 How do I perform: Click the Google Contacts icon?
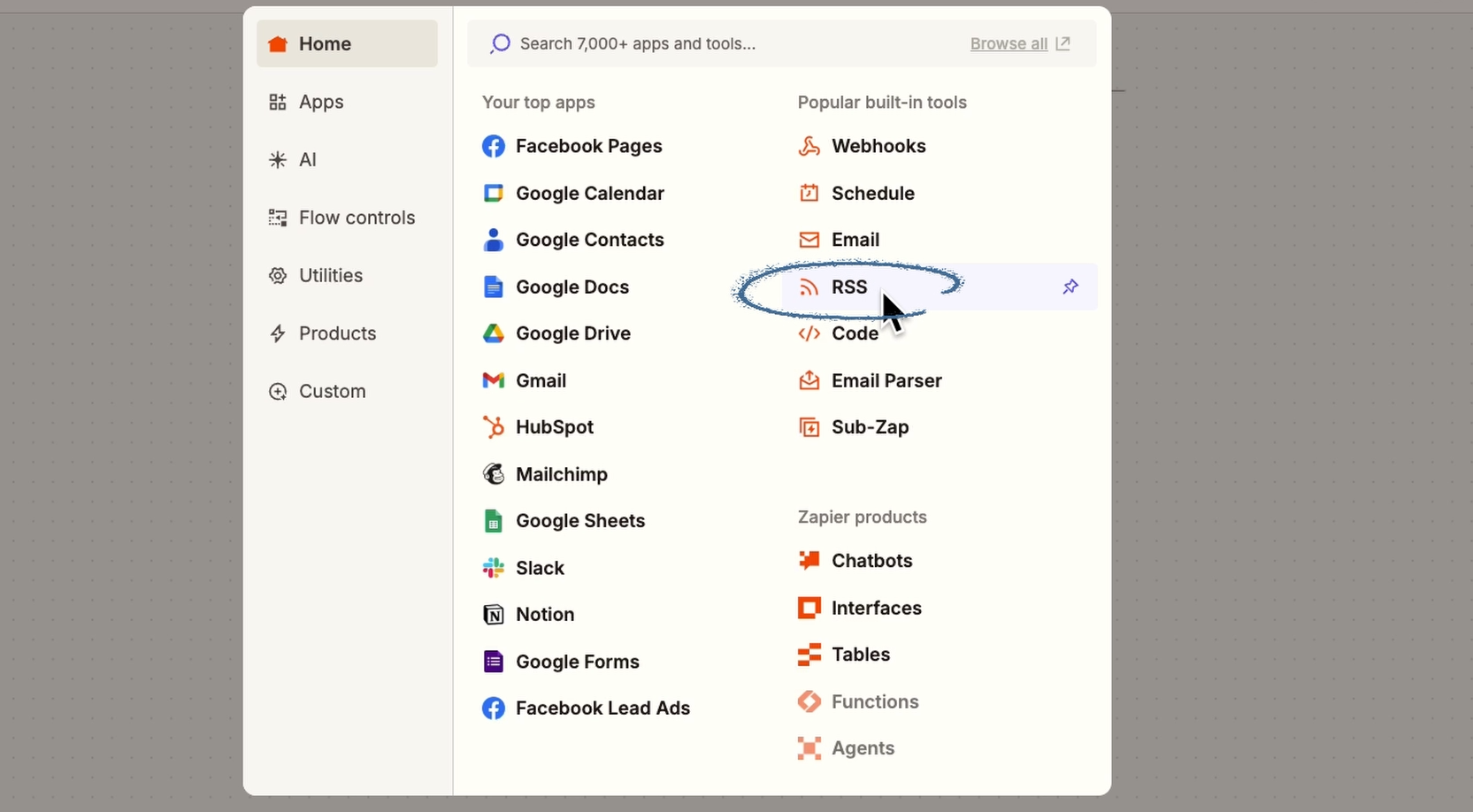click(494, 240)
